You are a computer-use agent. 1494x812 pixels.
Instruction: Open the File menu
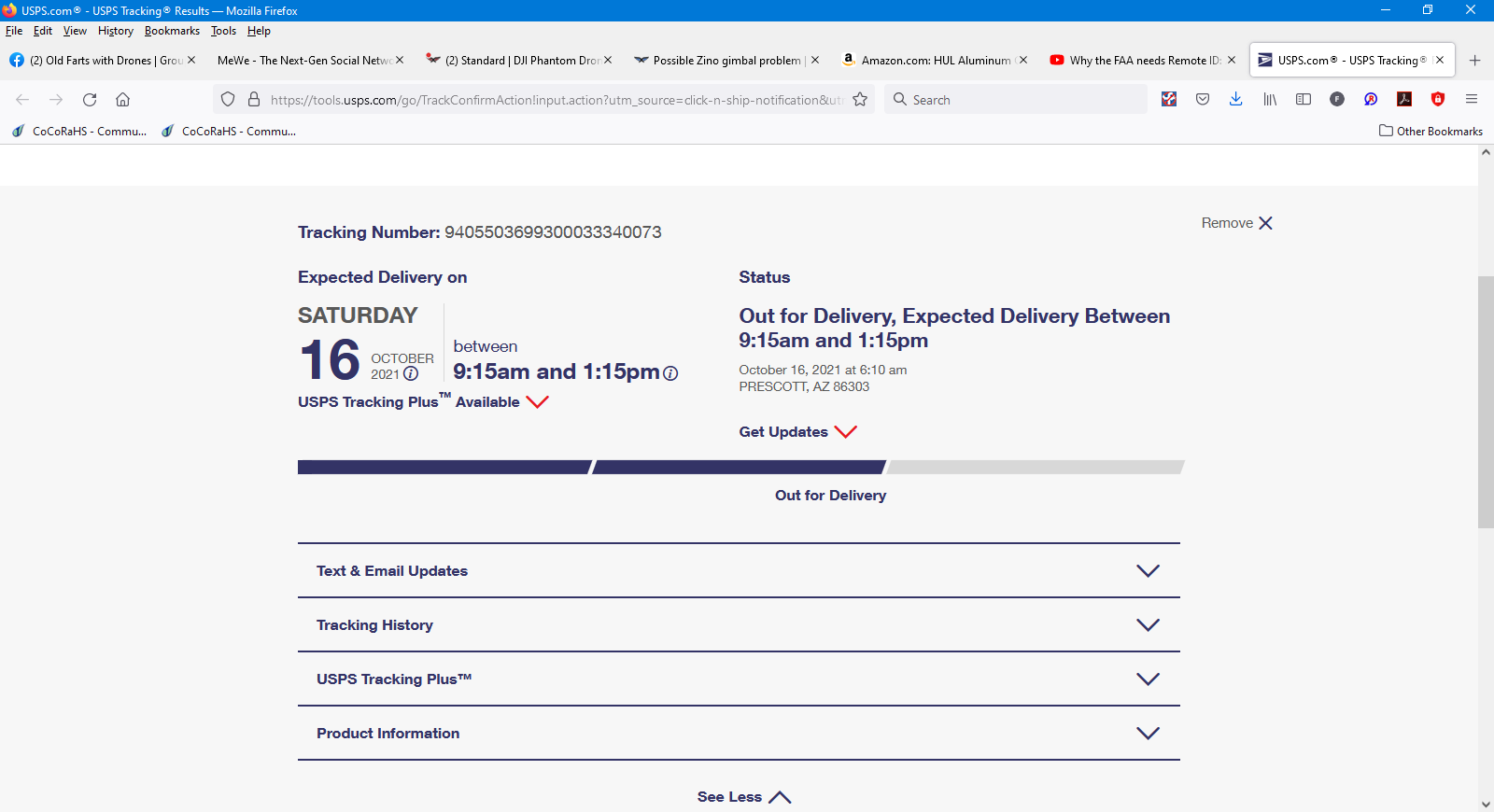coord(14,31)
